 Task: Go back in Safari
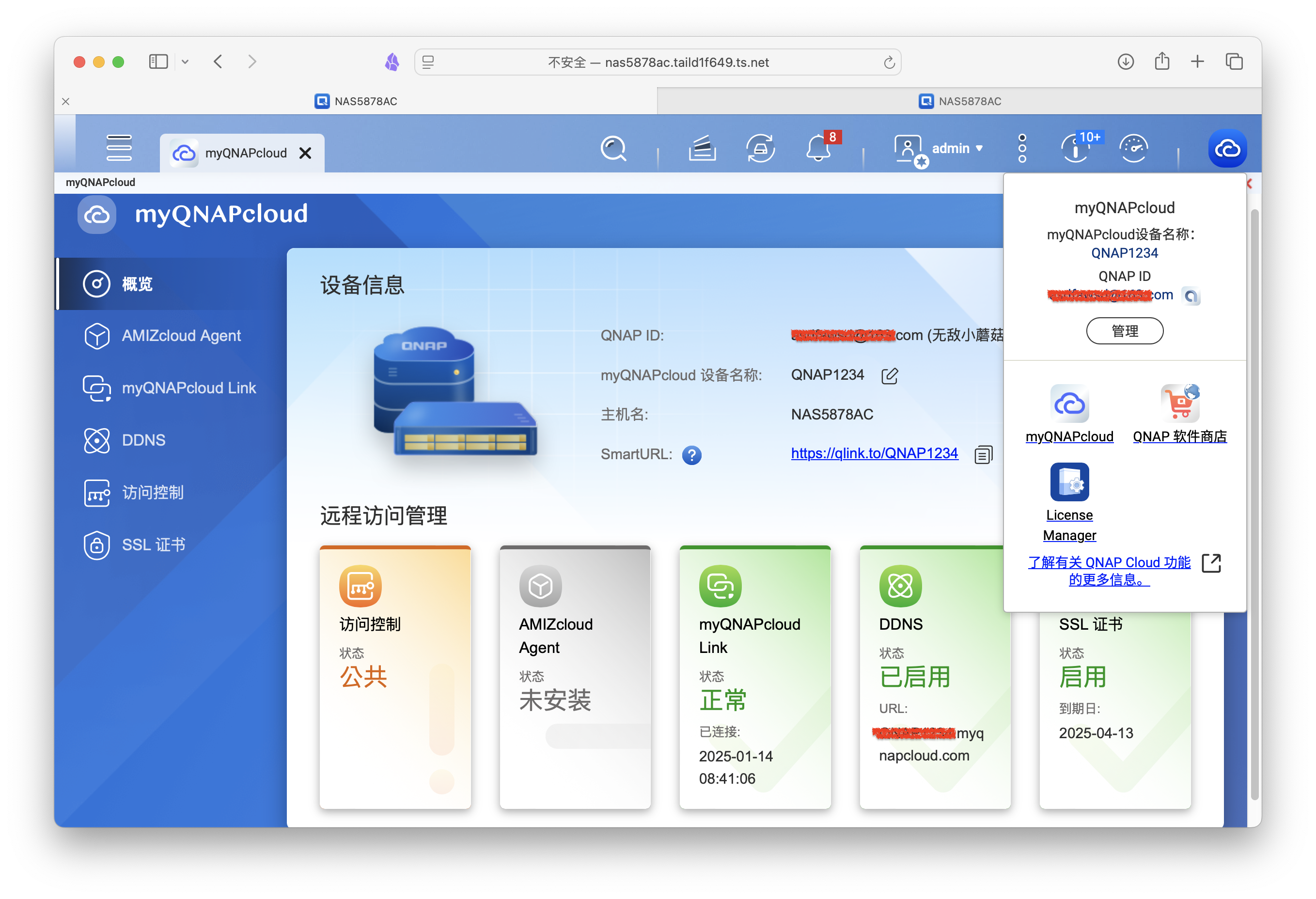[x=218, y=61]
